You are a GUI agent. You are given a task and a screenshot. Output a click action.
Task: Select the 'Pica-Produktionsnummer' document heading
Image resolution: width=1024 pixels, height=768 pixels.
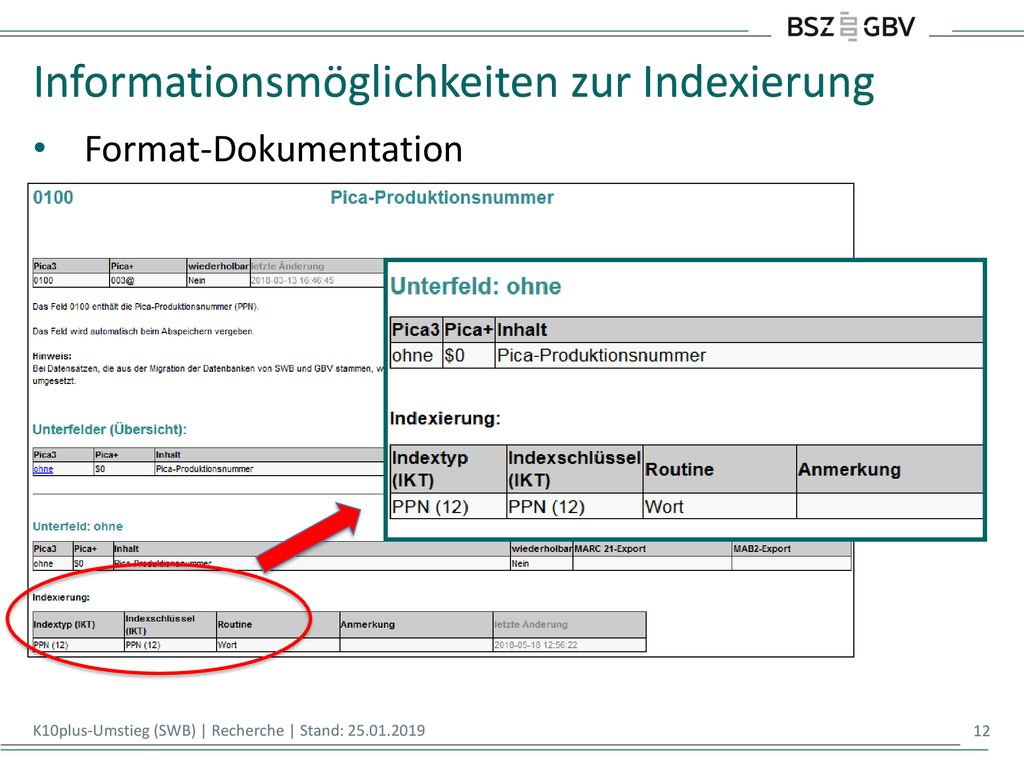pyautogui.click(x=441, y=198)
